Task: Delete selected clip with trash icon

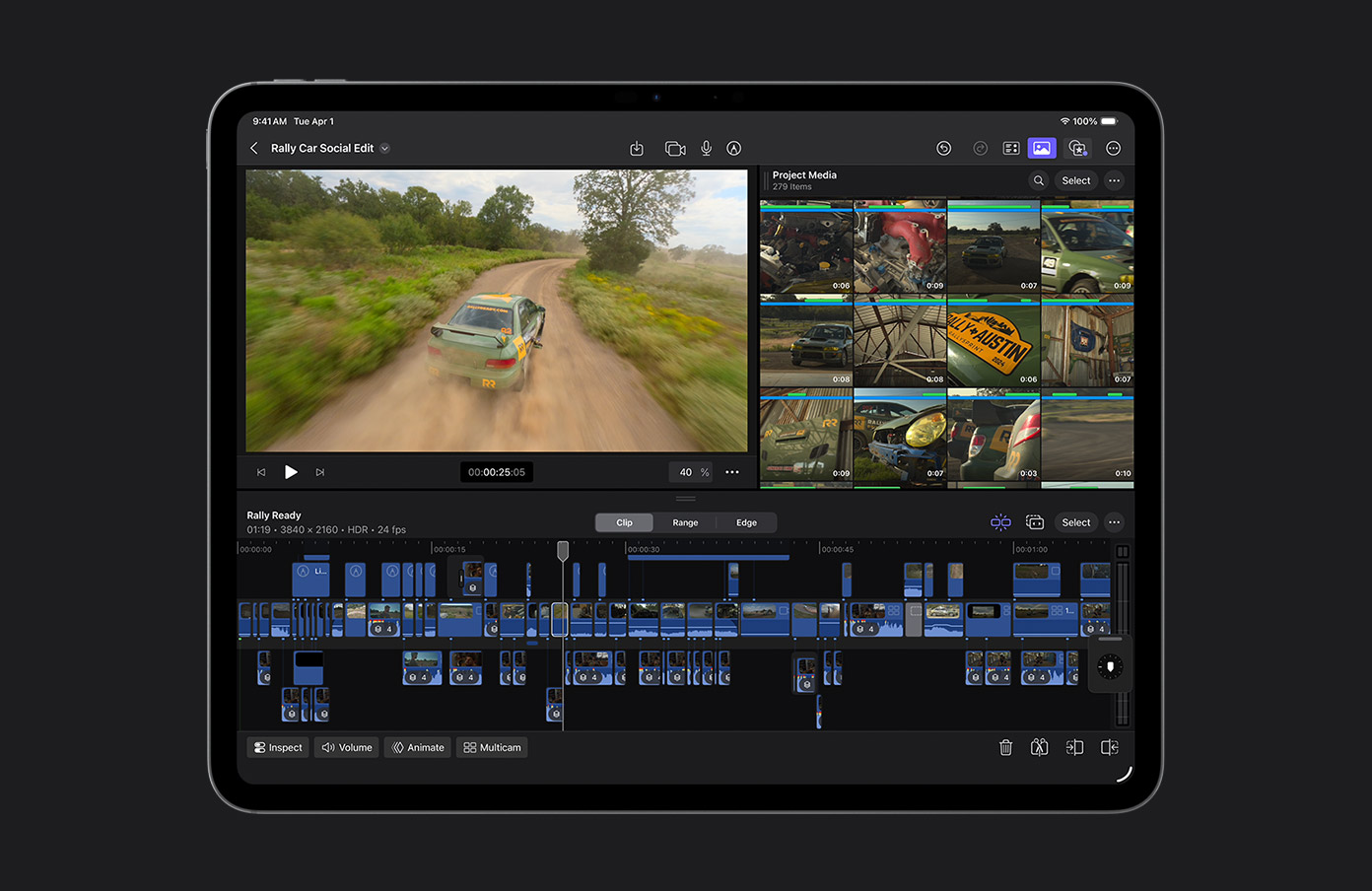Action: click(x=1005, y=748)
